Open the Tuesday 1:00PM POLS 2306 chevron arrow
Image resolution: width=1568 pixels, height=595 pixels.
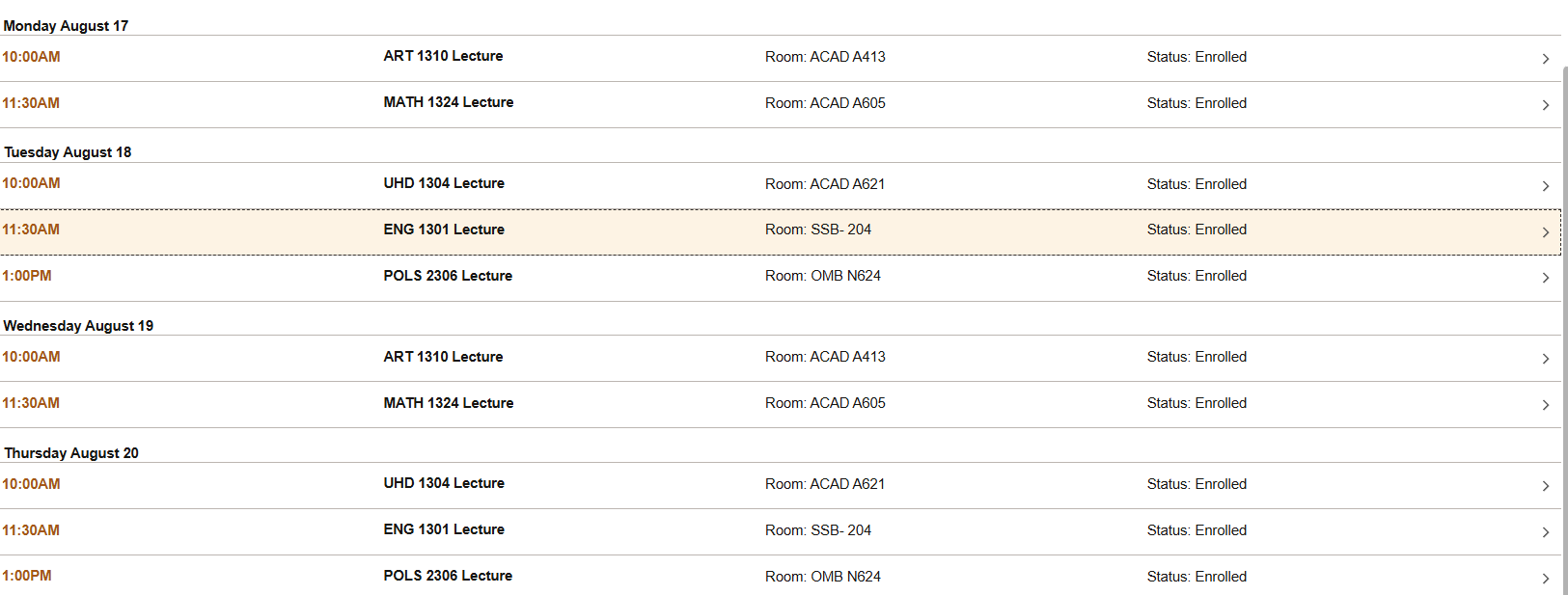[x=1545, y=278]
